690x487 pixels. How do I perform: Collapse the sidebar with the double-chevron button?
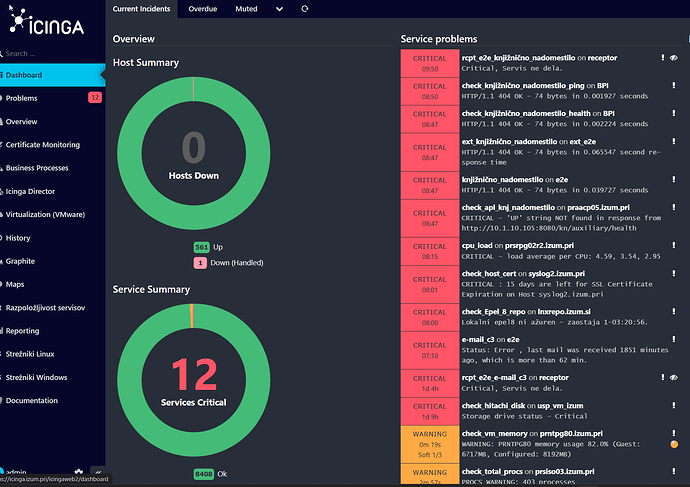97,472
